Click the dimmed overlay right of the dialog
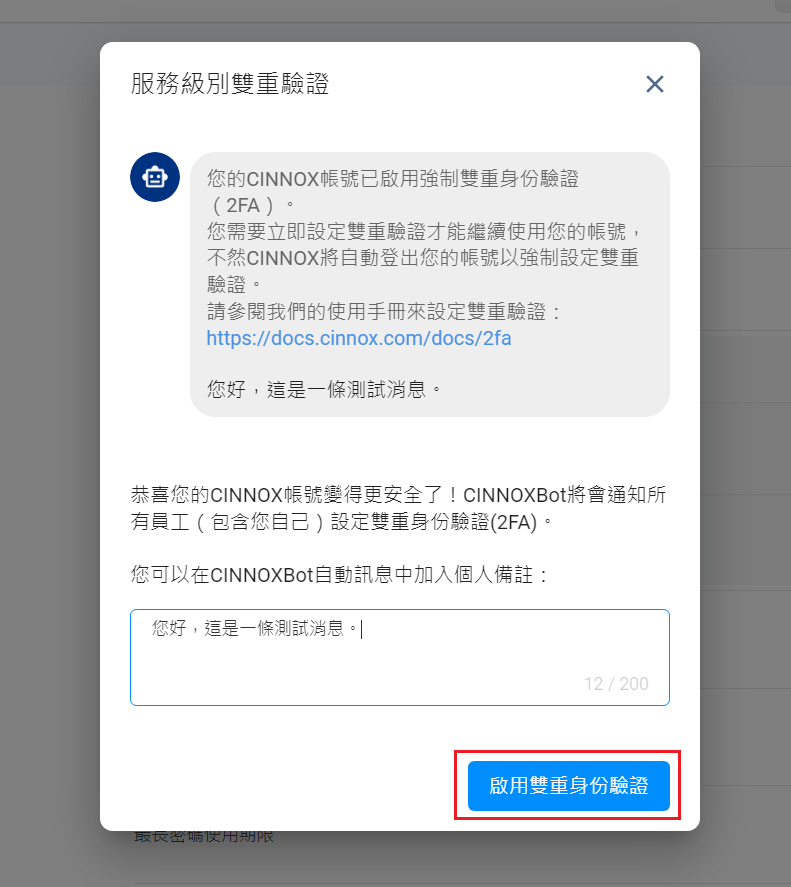Screen dimensions: 791x887 coord(746,444)
